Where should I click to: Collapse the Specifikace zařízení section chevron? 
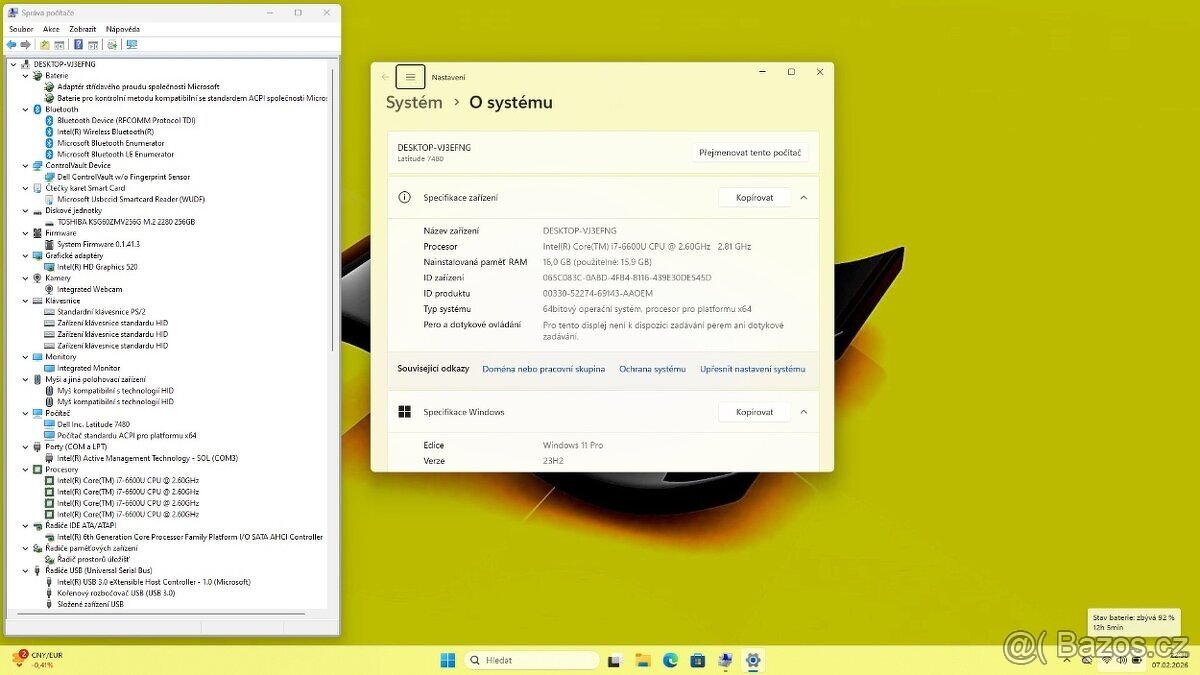tap(803, 197)
